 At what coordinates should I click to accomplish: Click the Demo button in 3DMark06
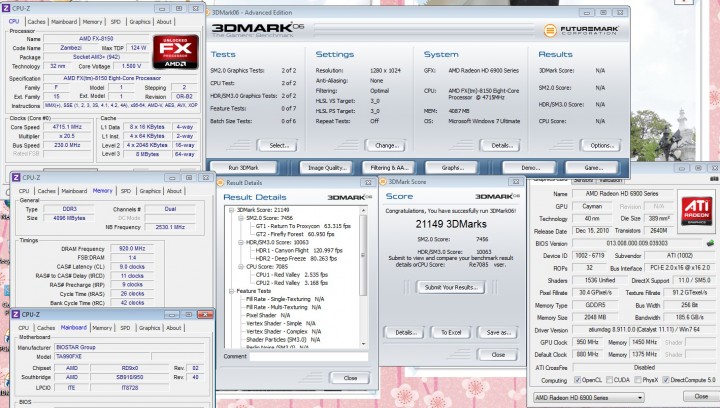click(530, 168)
